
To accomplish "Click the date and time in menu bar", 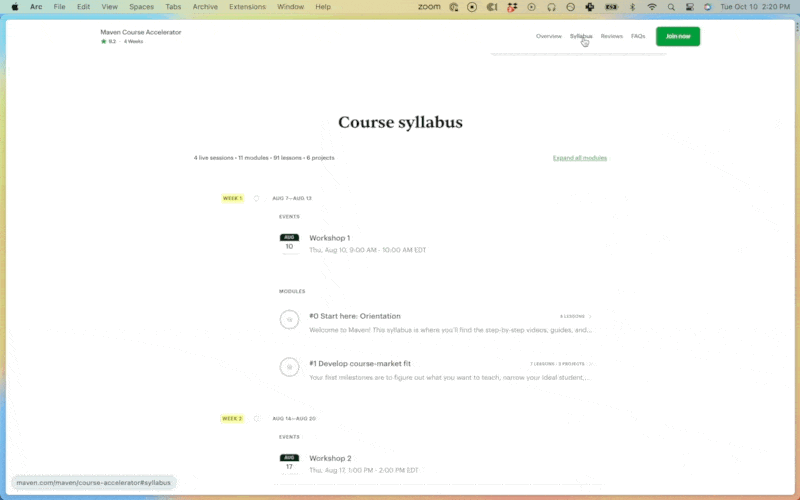I will [755, 7].
